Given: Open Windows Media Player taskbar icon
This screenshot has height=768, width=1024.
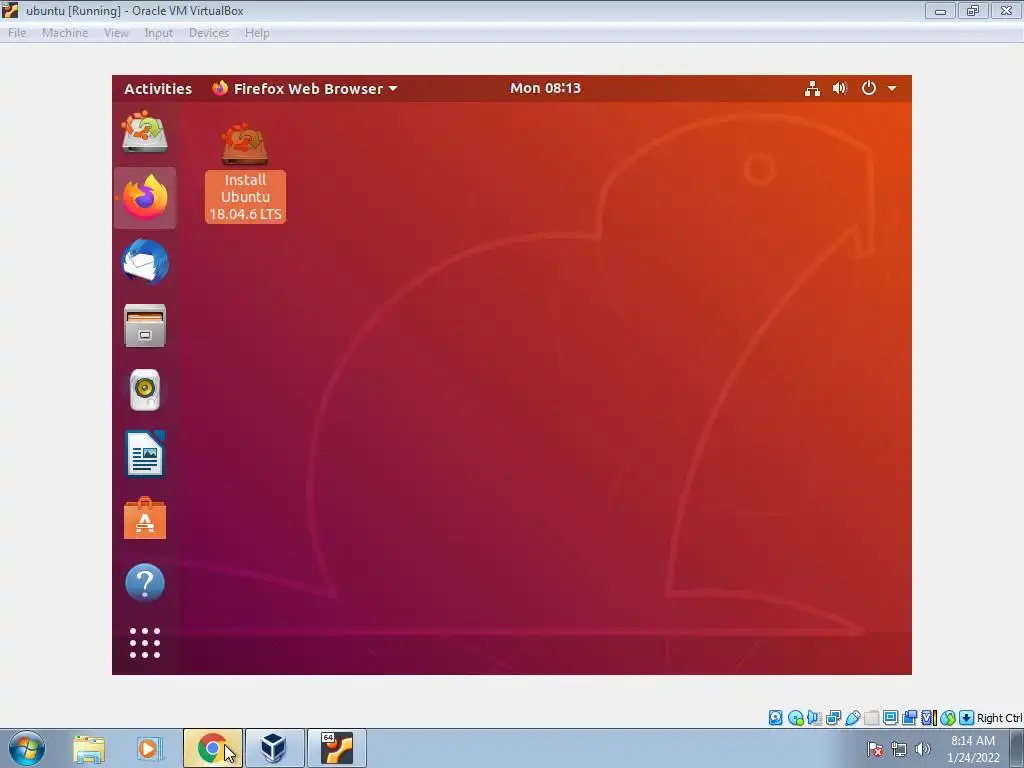Looking at the screenshot, I should point(149,748).
